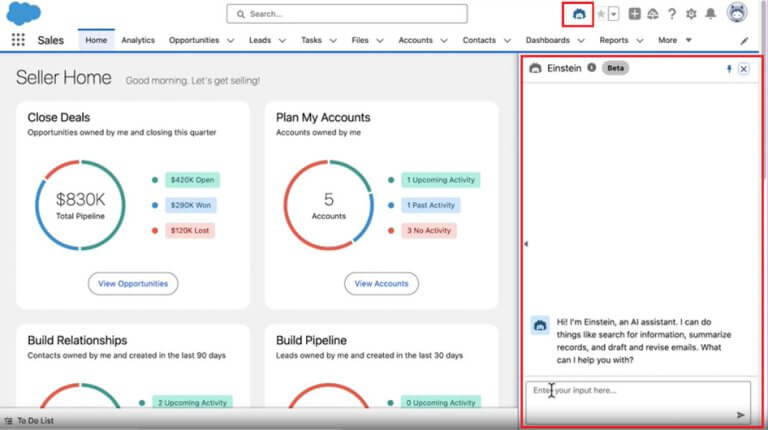Click the 2 Upcoming Activity tag

point(192,403)
